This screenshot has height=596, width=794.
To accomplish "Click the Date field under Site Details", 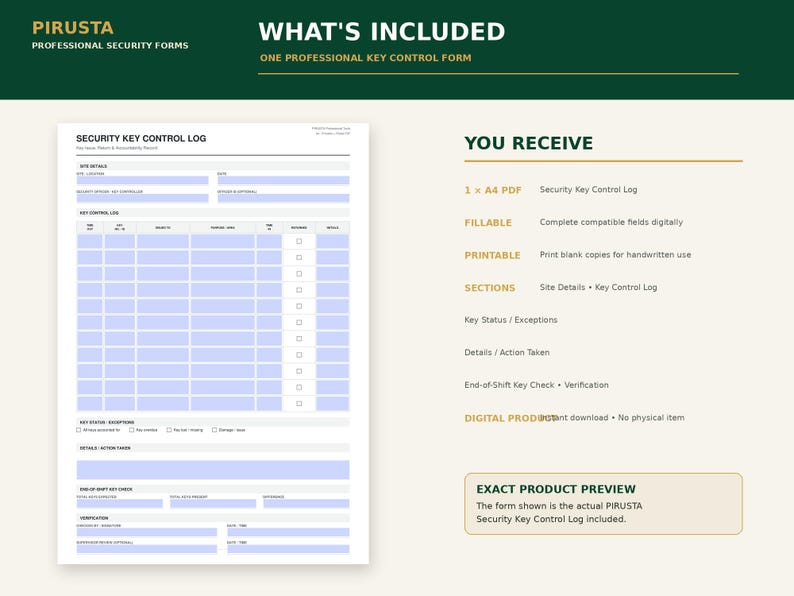I will pos(284,180).
